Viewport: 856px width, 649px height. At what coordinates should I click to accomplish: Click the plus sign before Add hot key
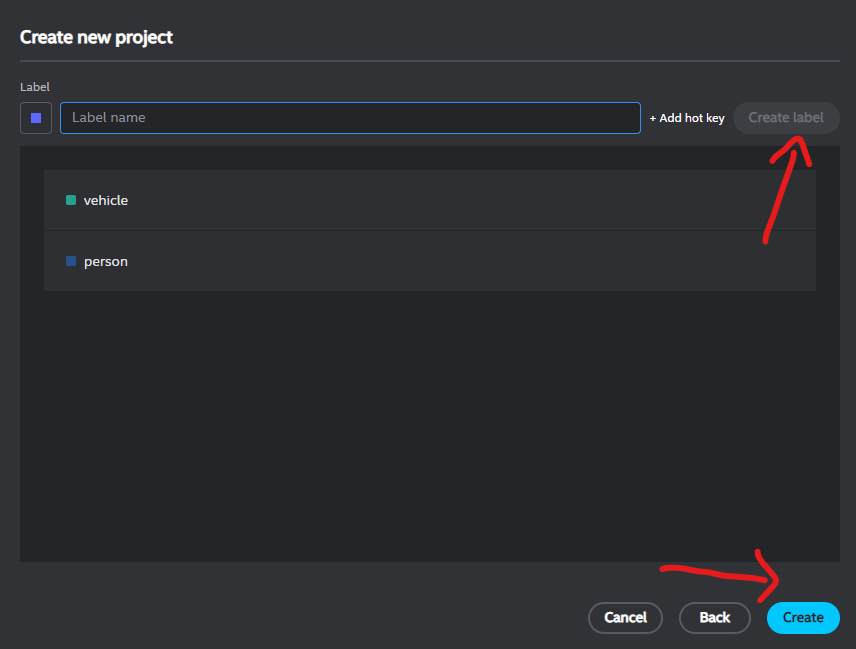(653, 118)
